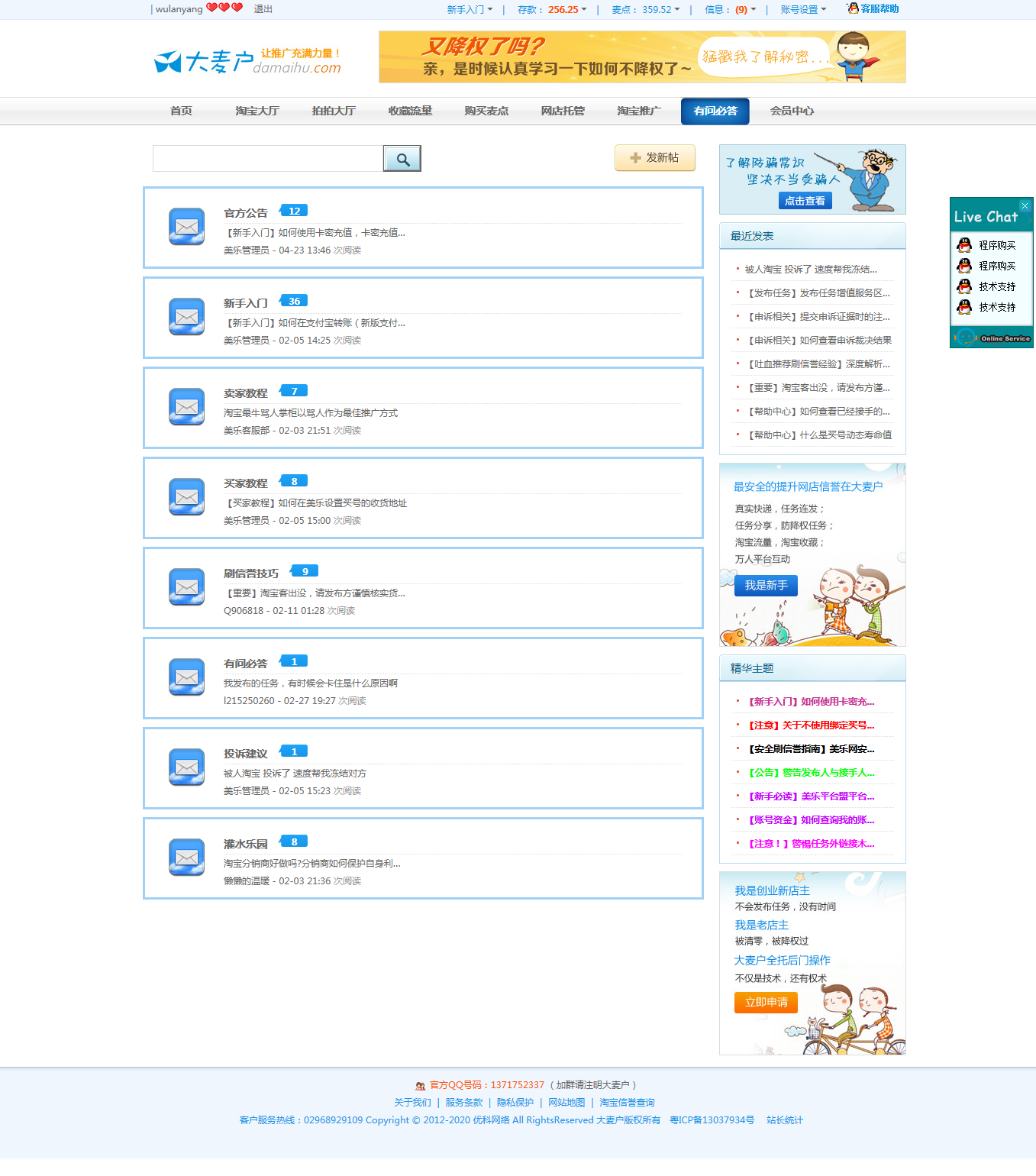Click the 发新帖 new post button
The width and height of the screenshot is (1036, 1176).
click(x=655, y=158)
